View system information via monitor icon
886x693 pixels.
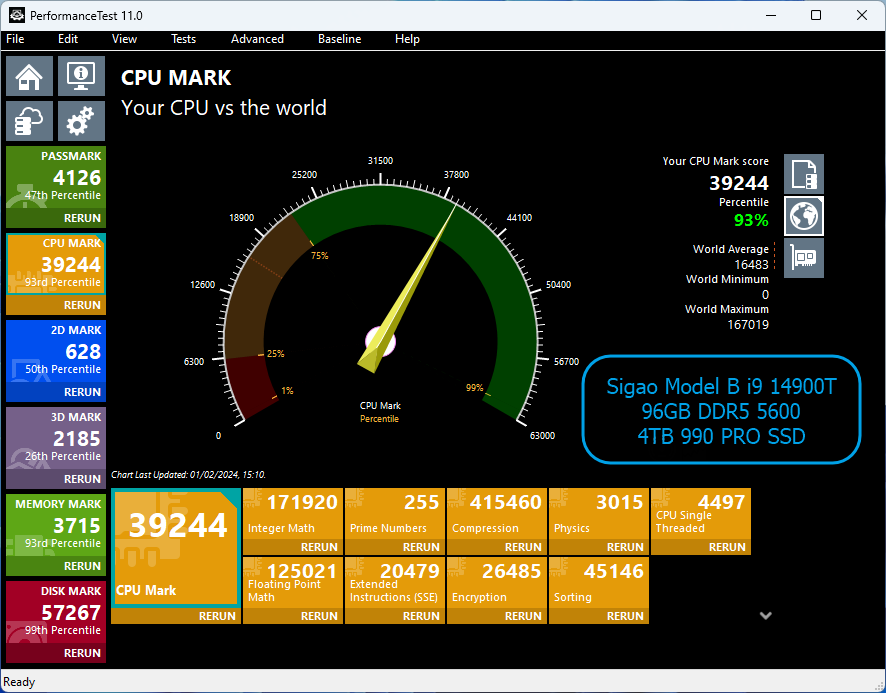(x=80, y=75)
